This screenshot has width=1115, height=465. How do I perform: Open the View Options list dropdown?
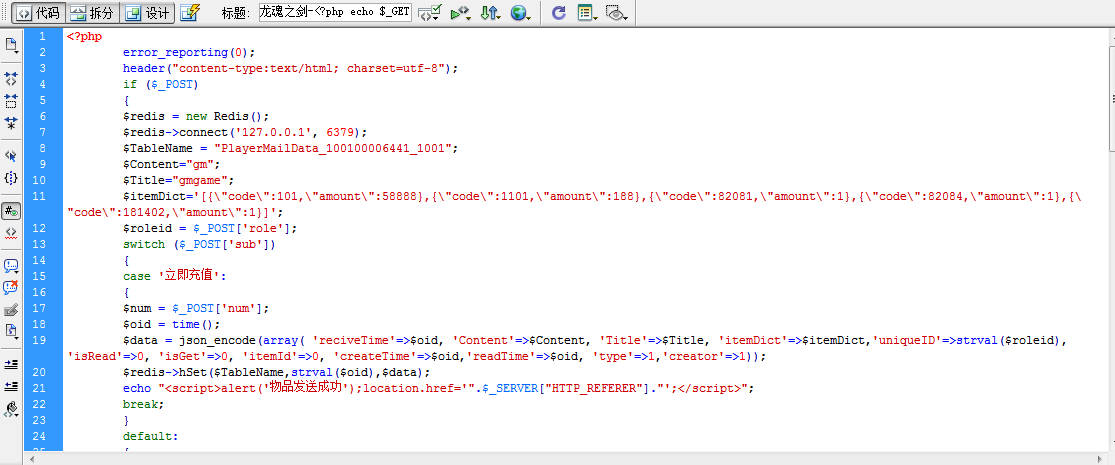tap(587, 13)
